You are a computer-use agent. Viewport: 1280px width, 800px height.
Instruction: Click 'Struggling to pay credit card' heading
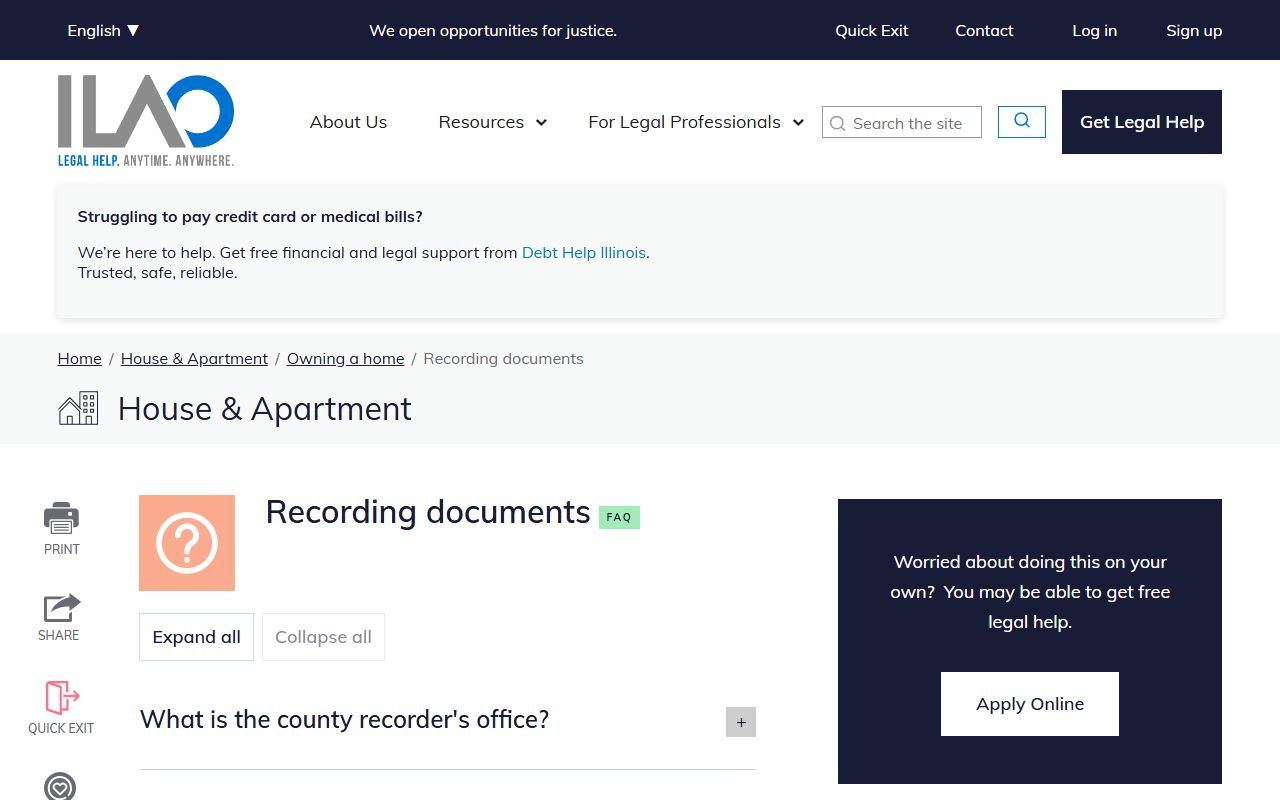250,216
